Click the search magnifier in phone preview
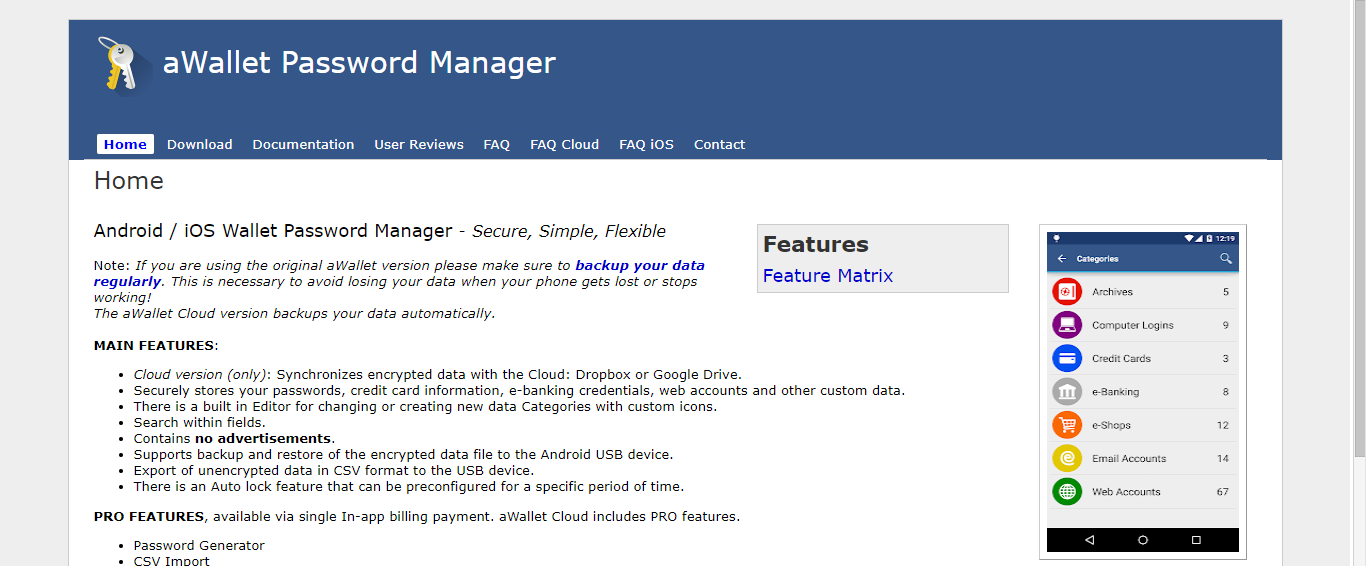Viewport: 1366px width, 566px height. 1226,259
